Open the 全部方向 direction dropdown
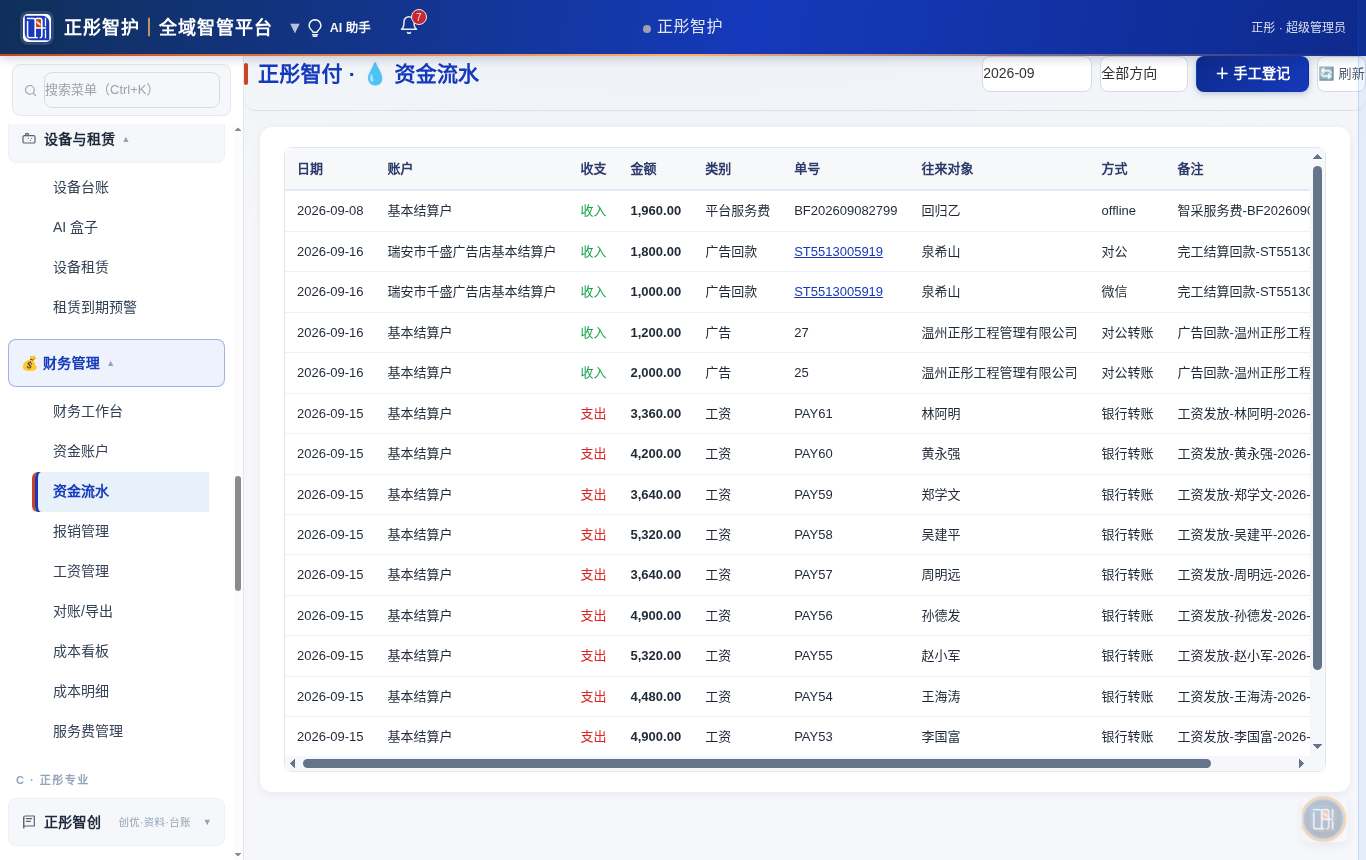The width and height of the screenshot is (1366, 860). (1143, 73)
